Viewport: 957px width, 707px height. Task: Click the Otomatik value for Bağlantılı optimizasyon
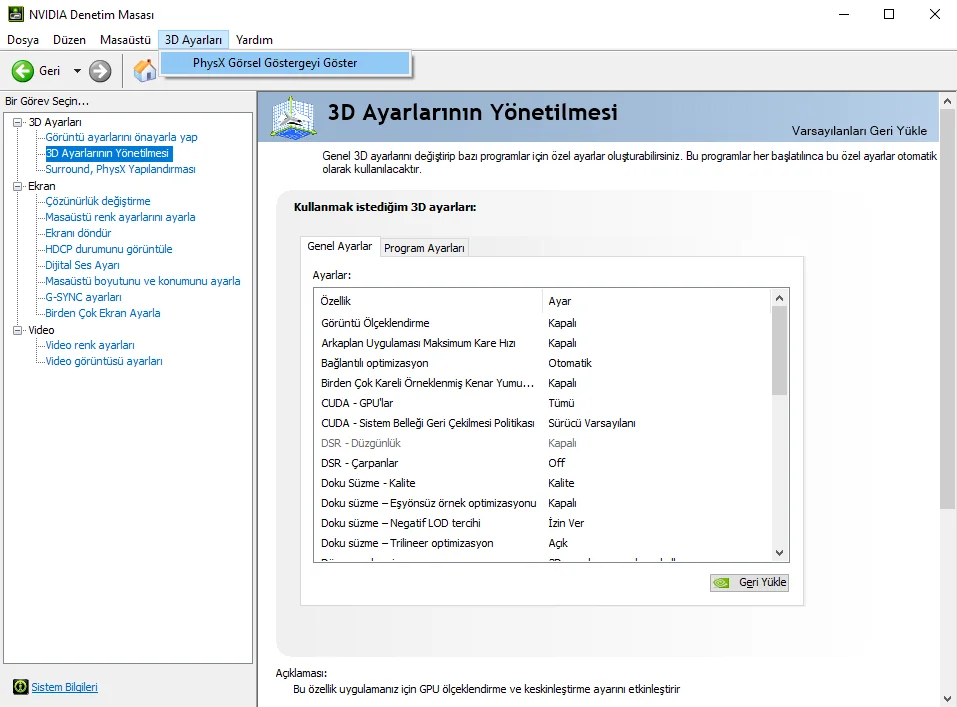[x=569, y=363]
